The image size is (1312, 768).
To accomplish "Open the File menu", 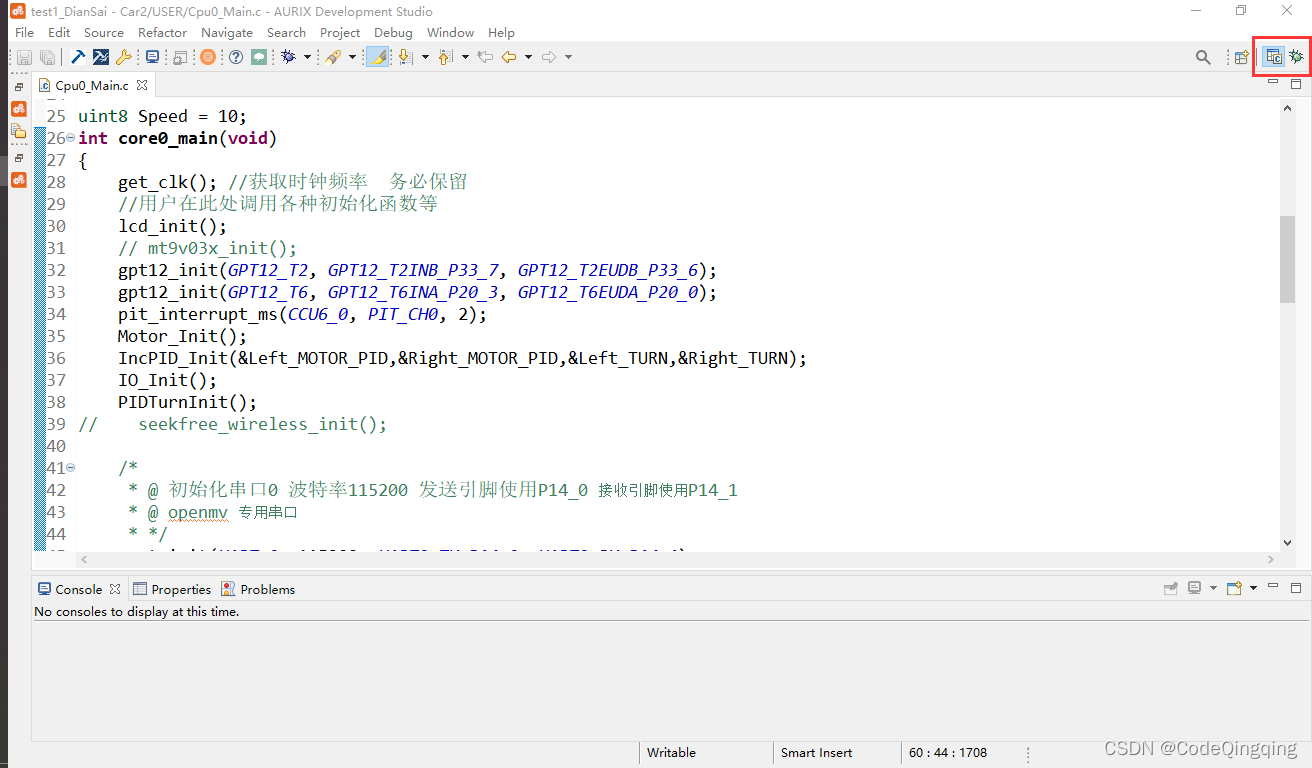I will click(x=24, y=33).
